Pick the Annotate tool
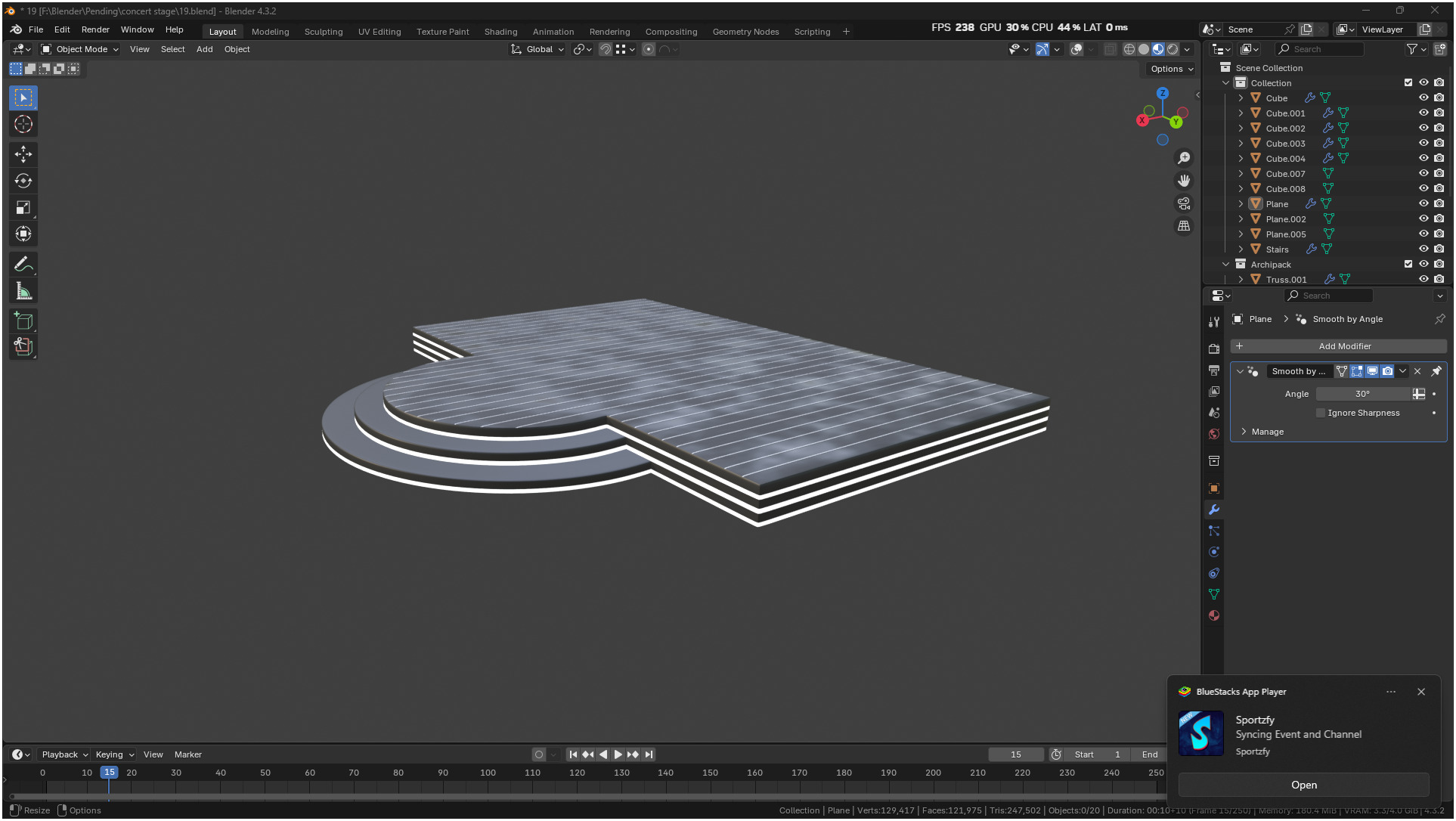The image size is (1456, 821). coord(23,264)
